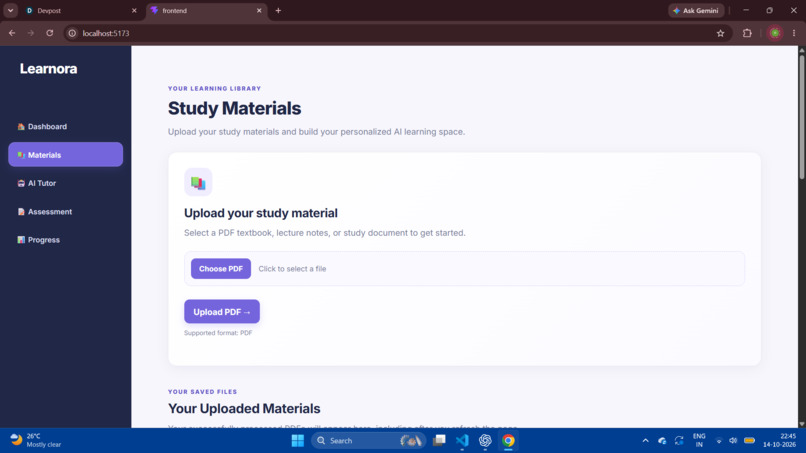Click the Chrome taskbar icon

508,441
